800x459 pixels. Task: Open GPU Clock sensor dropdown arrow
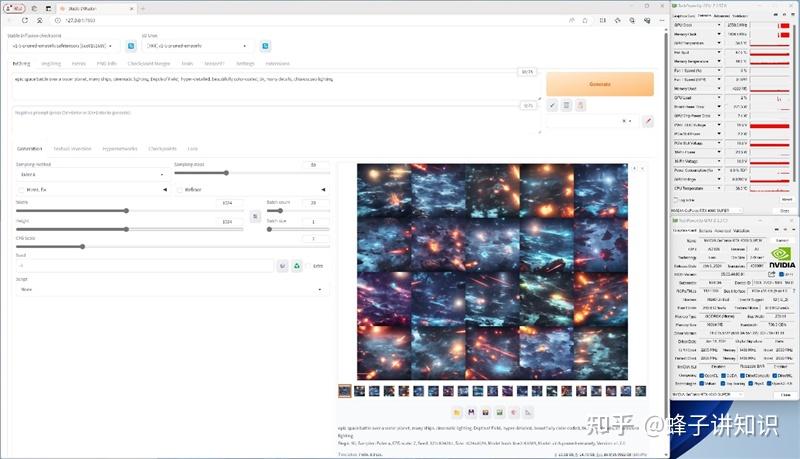(719, 25)
